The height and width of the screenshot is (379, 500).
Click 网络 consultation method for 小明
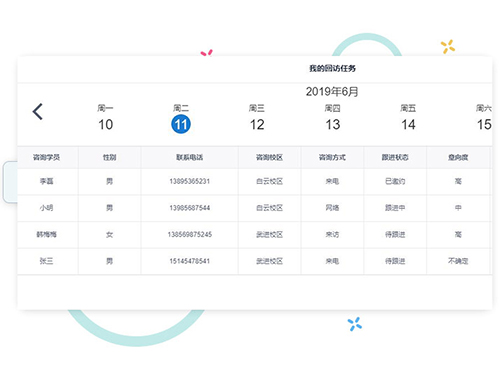point(332,208)
